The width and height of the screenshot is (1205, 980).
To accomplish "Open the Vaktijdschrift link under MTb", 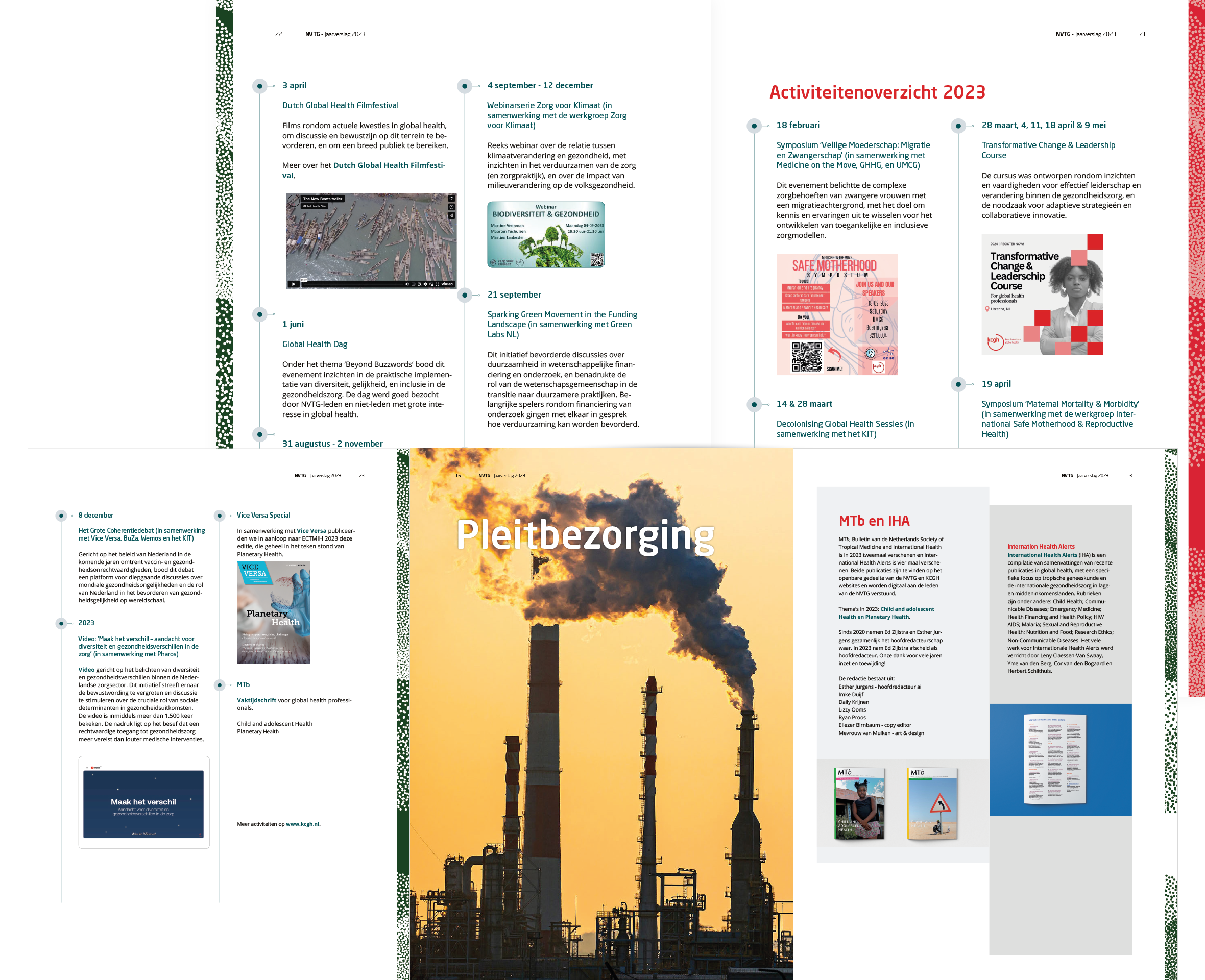I will (256, 700).
